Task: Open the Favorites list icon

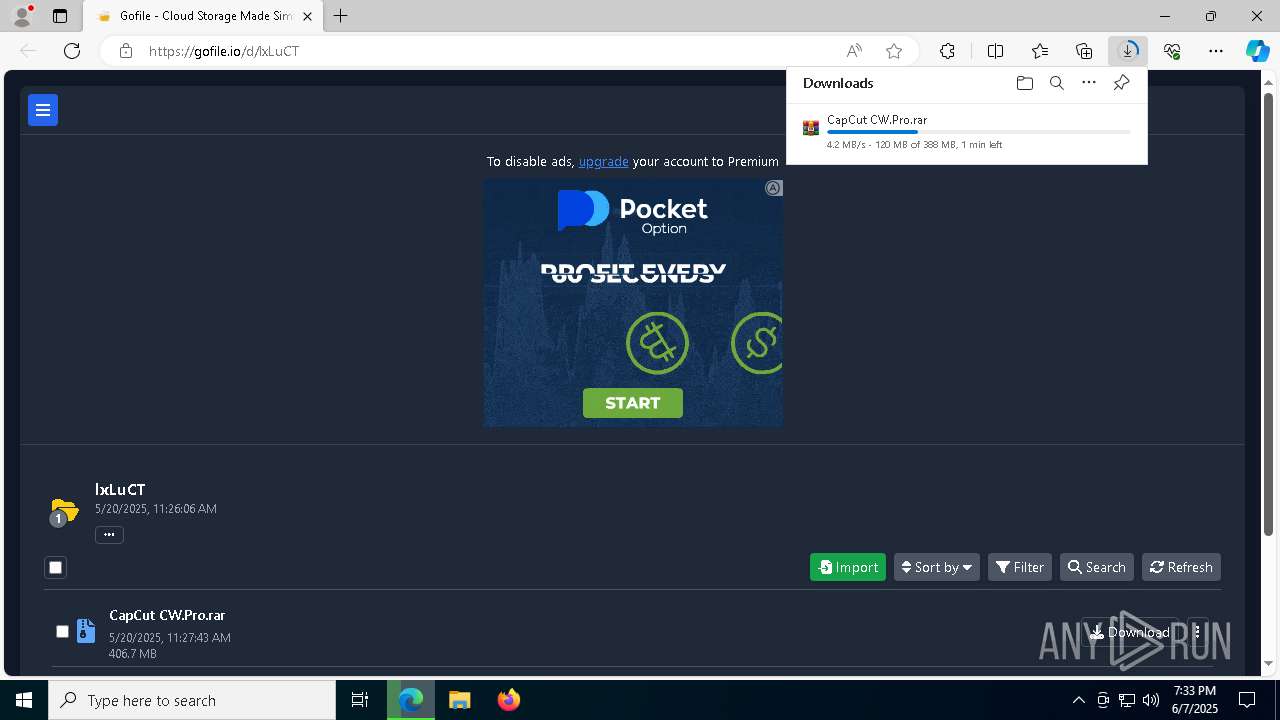Action: coord(1040,51)
